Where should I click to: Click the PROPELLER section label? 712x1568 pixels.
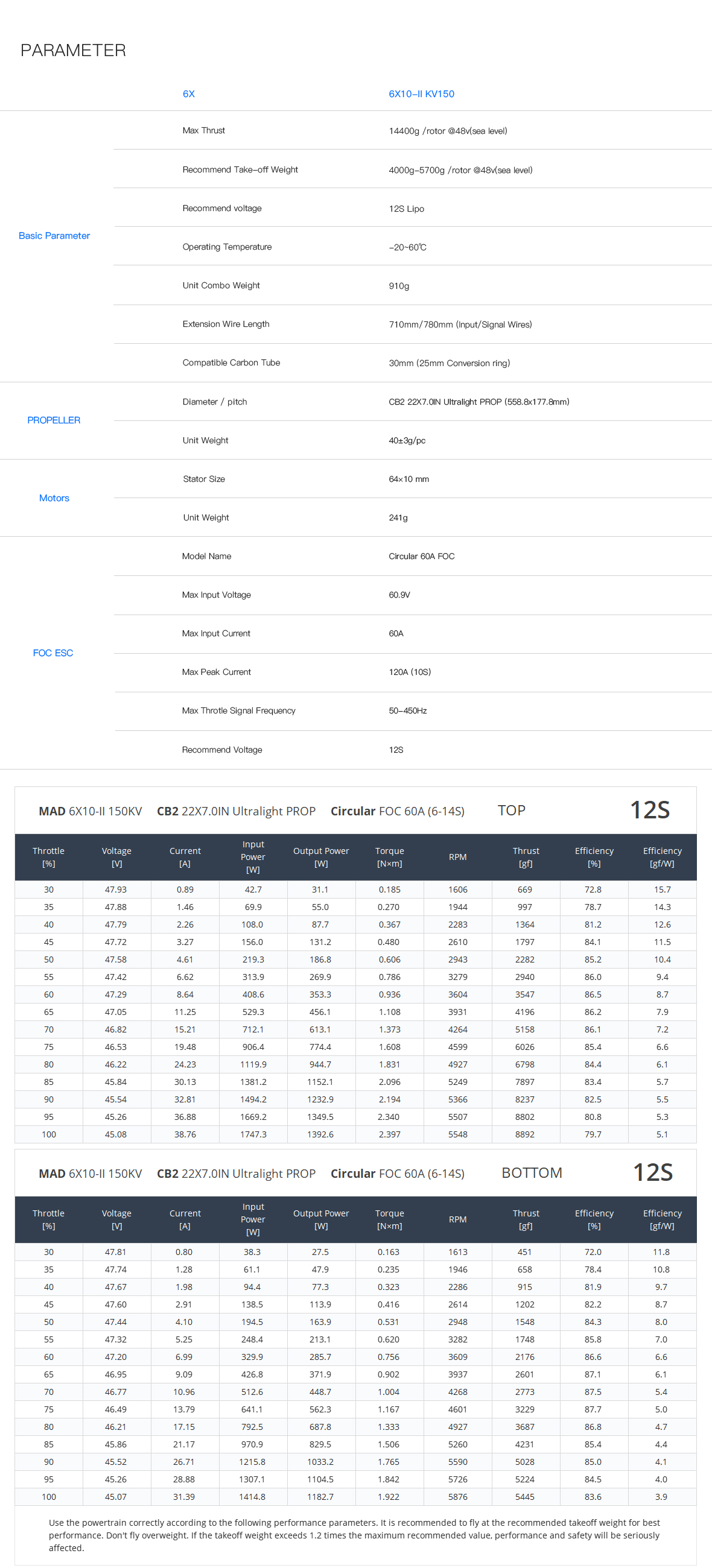54,420
